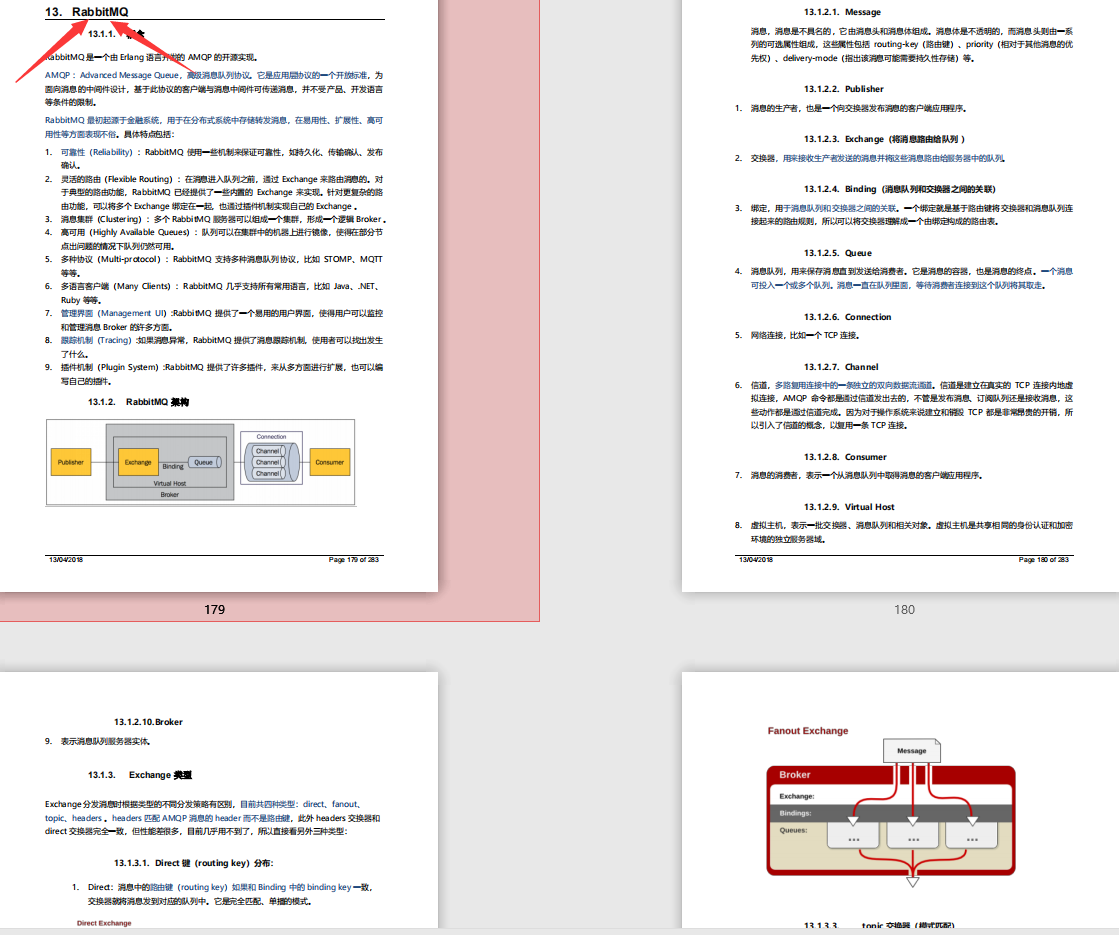Click the heading "13.1.2.8. Consumer"
Screen dimensions: 1119x935
pyautogui.click(x=846, y=457)
